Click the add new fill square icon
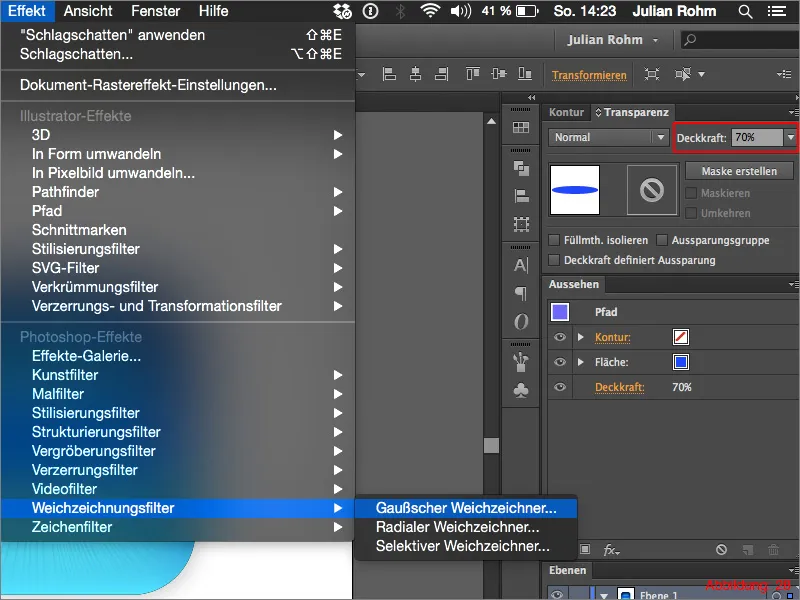Viewport: 800px width, 600px height. point(585,549)
